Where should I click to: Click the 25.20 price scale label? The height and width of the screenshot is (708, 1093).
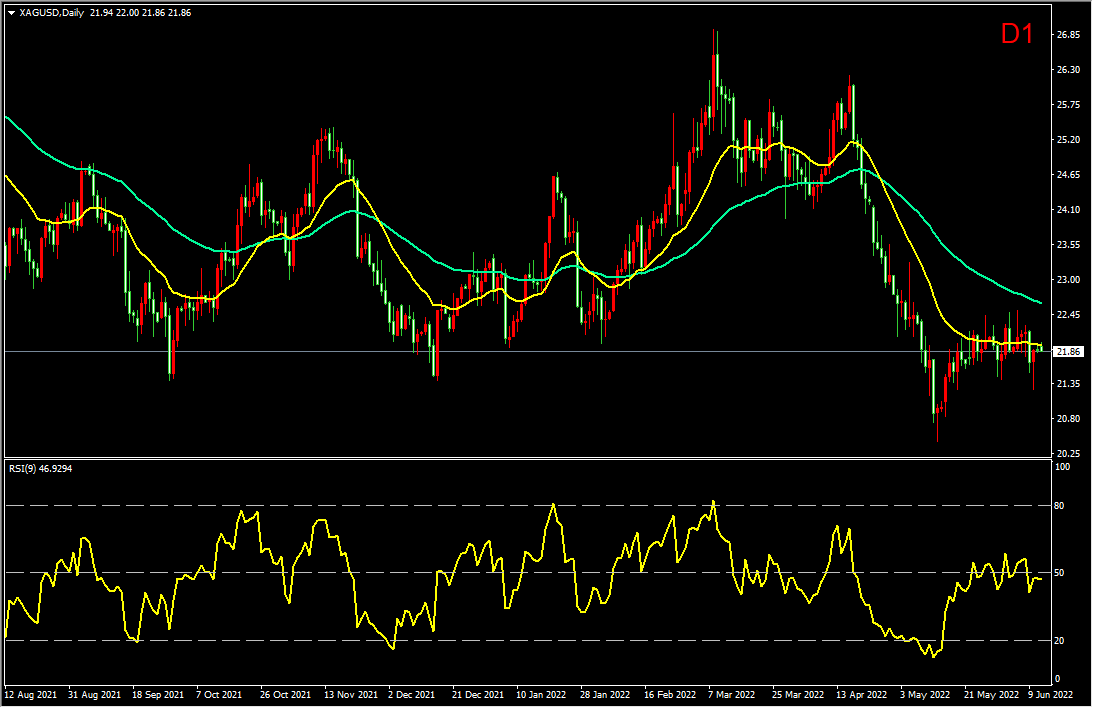1069,139
